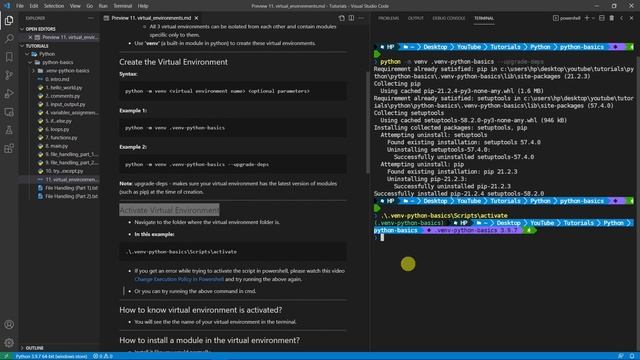Click the VS Code logo icon
This screenshot has height=360, width=640.
[7, 6]
